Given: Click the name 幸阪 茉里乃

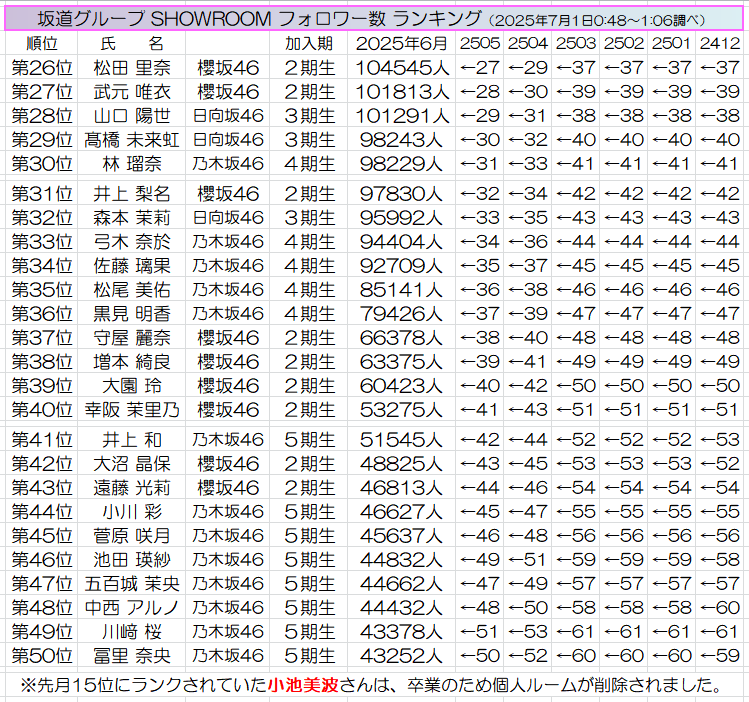Looking at the screenshot, I should (x=132, y=410).
